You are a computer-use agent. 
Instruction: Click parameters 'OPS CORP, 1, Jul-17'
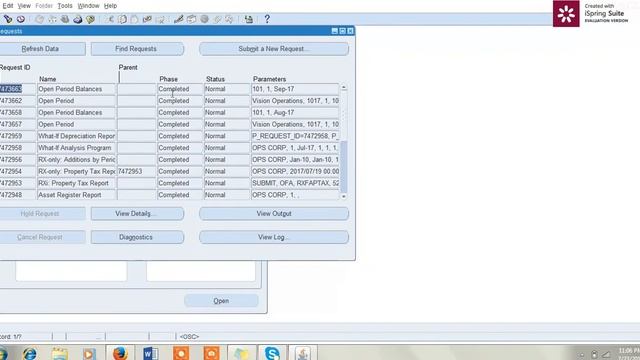click(295, 148)
